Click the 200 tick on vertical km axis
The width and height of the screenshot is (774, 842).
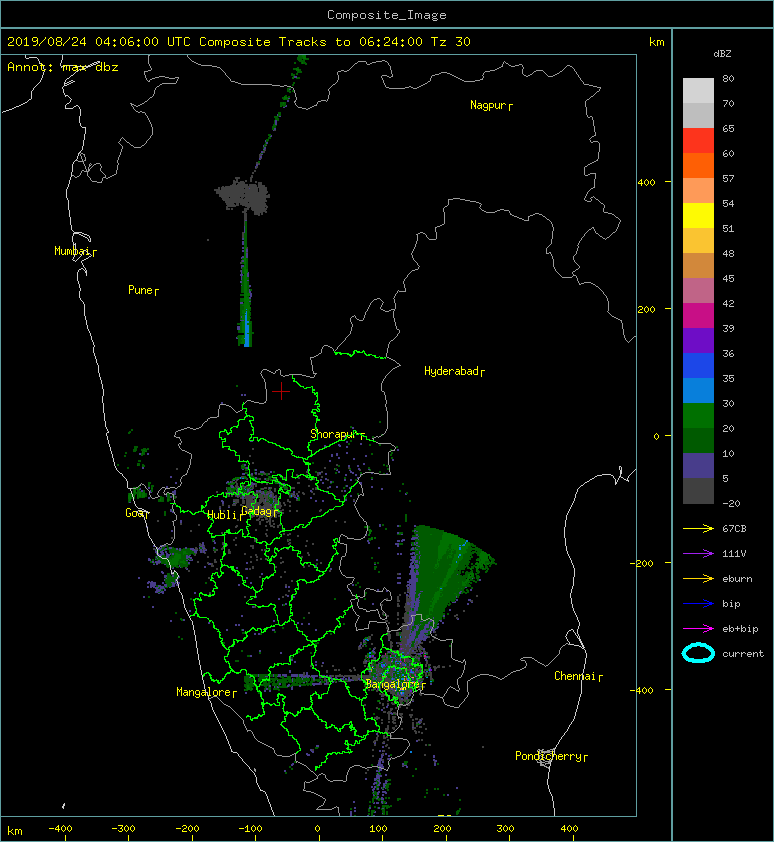(x=647, y=309)
